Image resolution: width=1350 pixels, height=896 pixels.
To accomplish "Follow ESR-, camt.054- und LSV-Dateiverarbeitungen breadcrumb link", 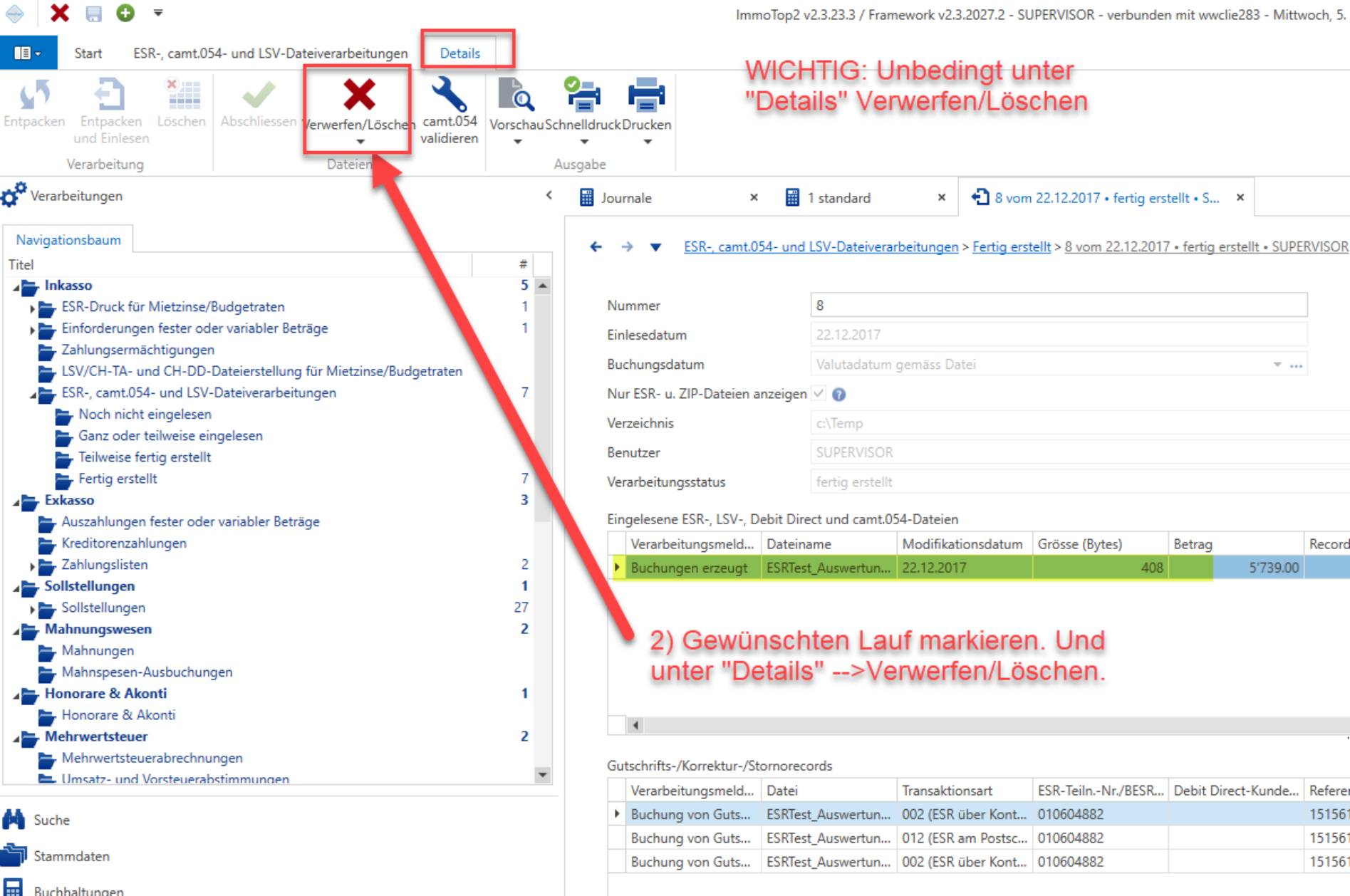I will pos(821,247).
